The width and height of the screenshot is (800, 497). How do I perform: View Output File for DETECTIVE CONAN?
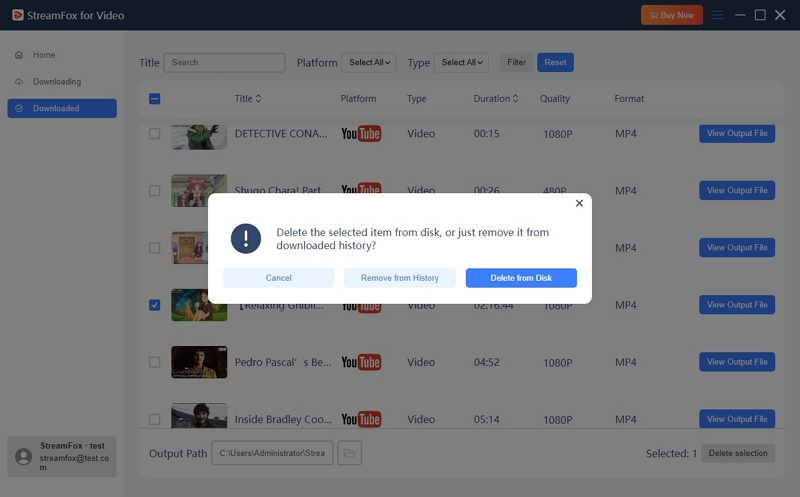737,134
